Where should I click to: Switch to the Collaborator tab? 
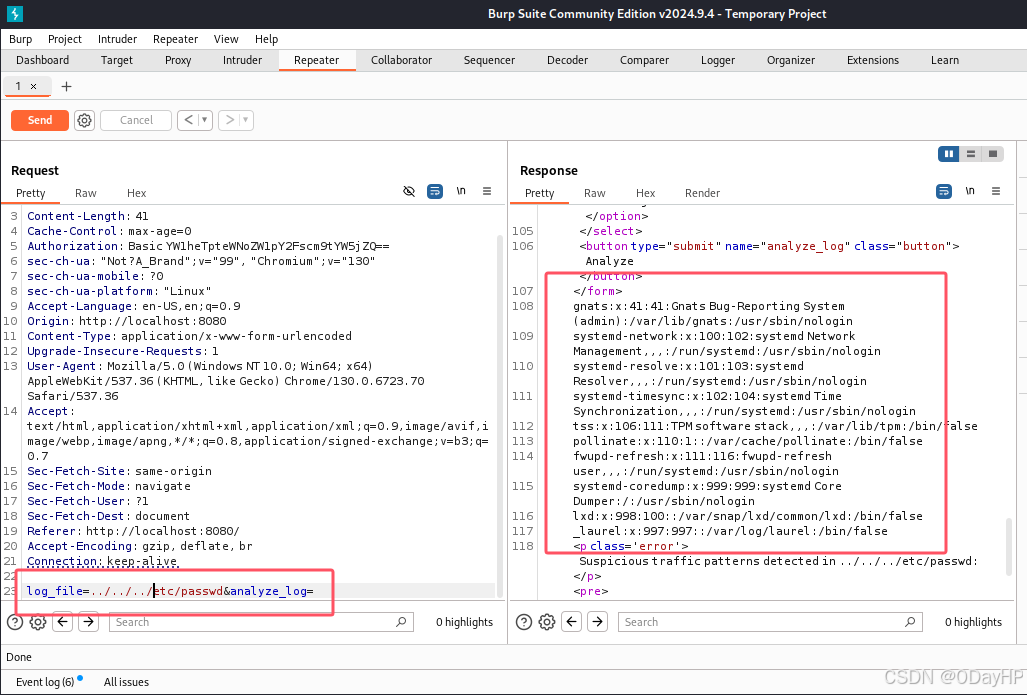(x=401, y=60)
